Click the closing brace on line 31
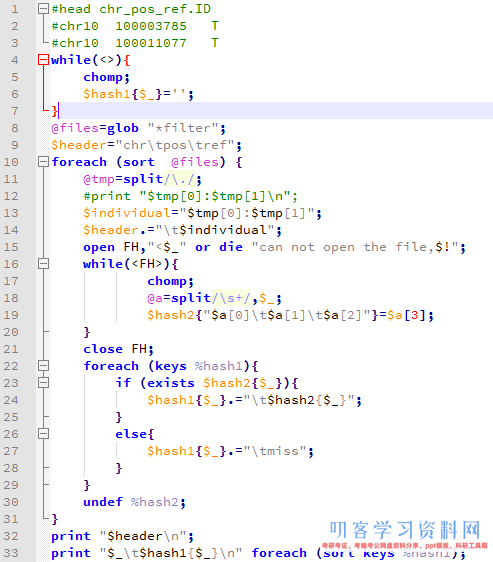 [x=54, y=519]
